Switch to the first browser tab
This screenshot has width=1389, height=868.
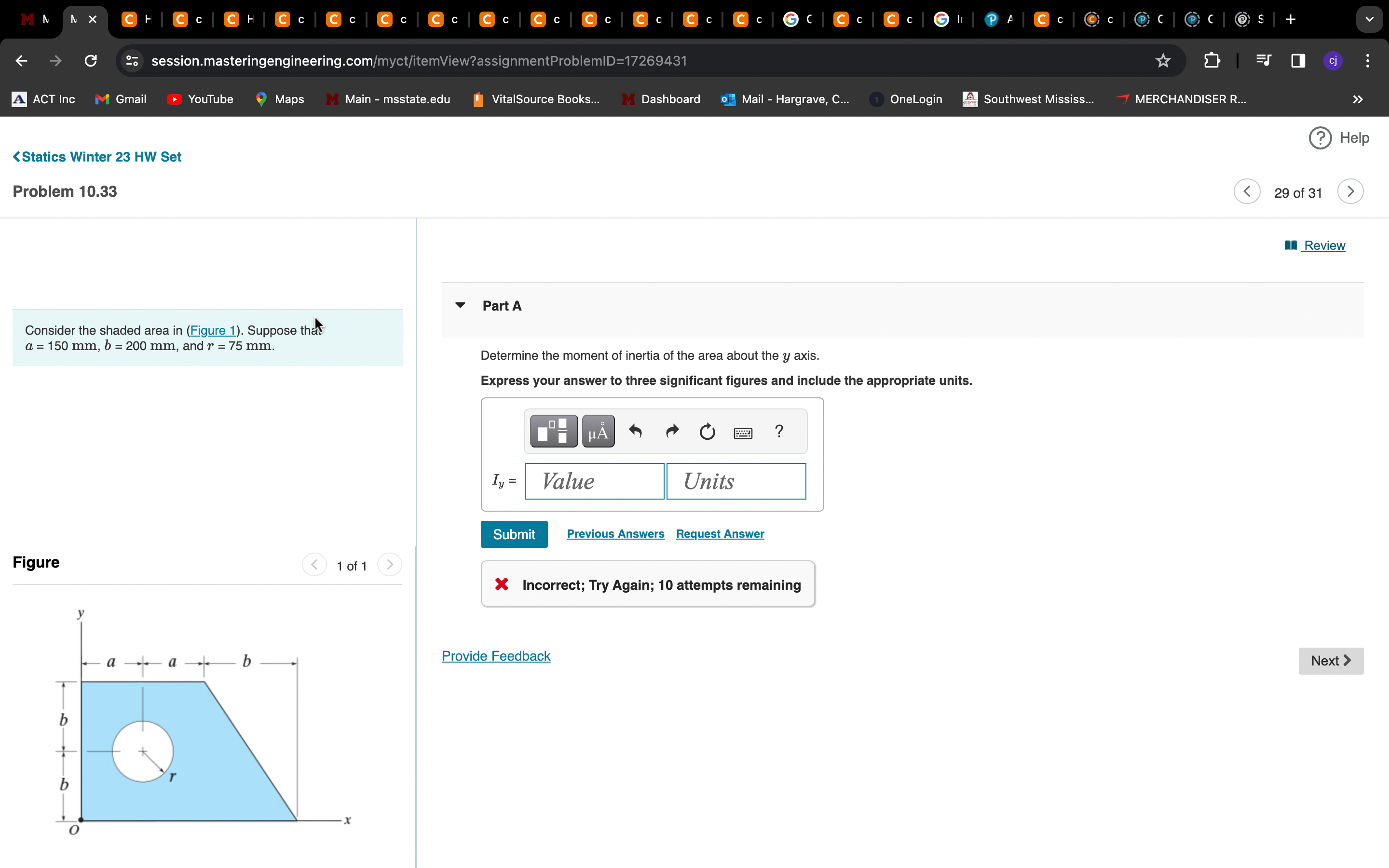[x=36, y=19]
